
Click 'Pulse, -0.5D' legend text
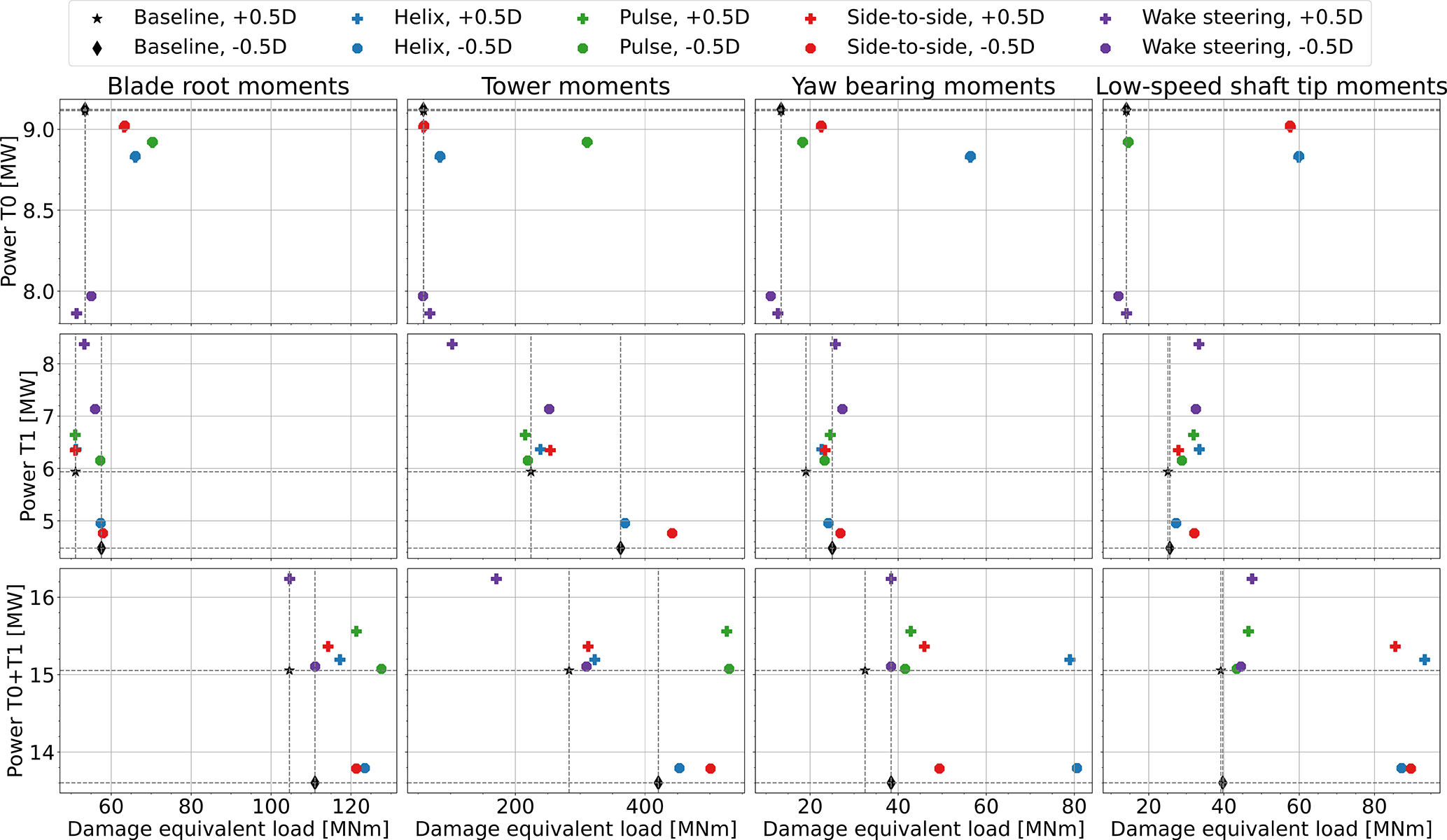(x=679, y=47)
